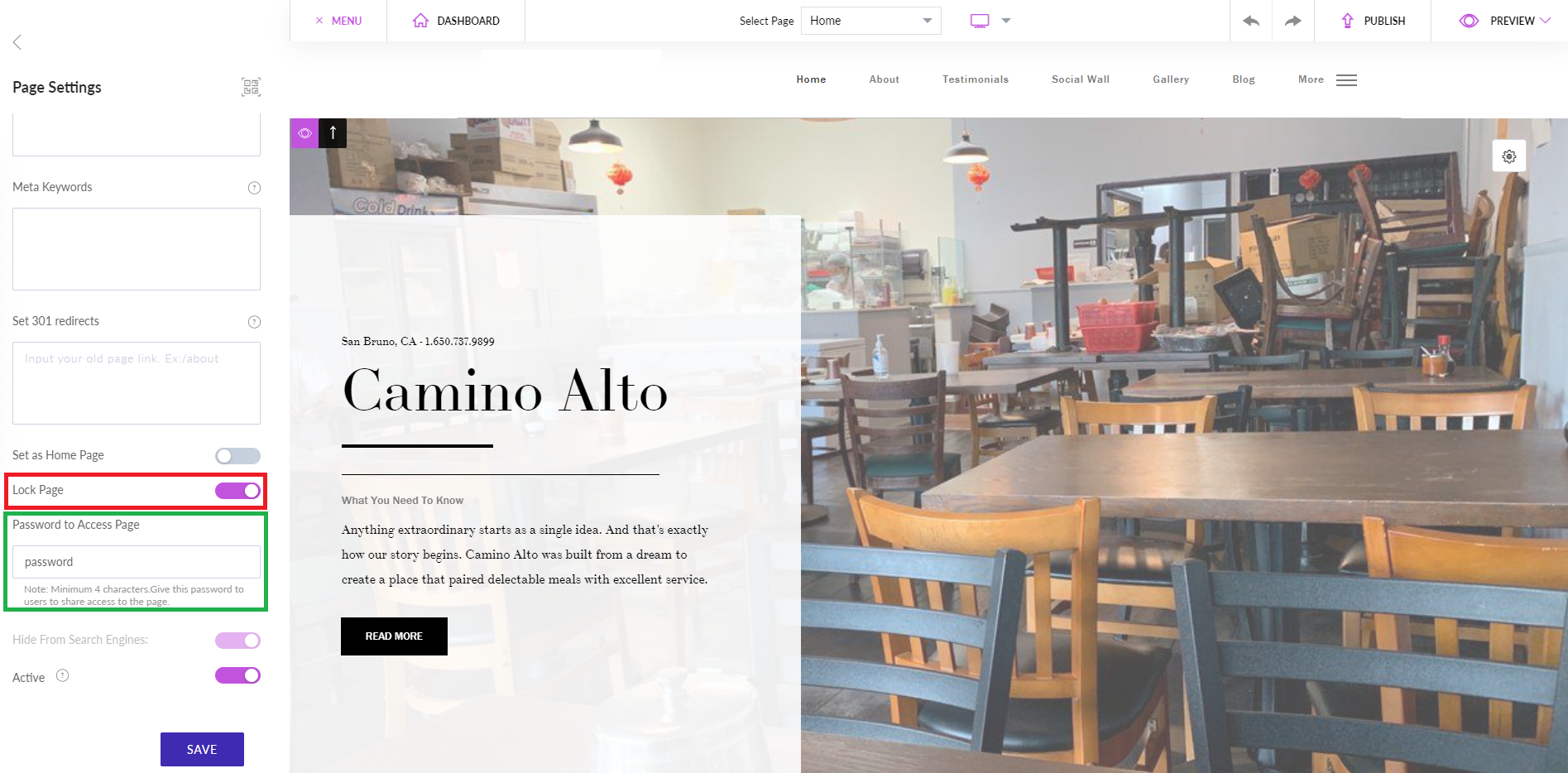This screenshot has width=1568, height=773.
Task: Click the redo arrow icon
Action: [1292, 21]
